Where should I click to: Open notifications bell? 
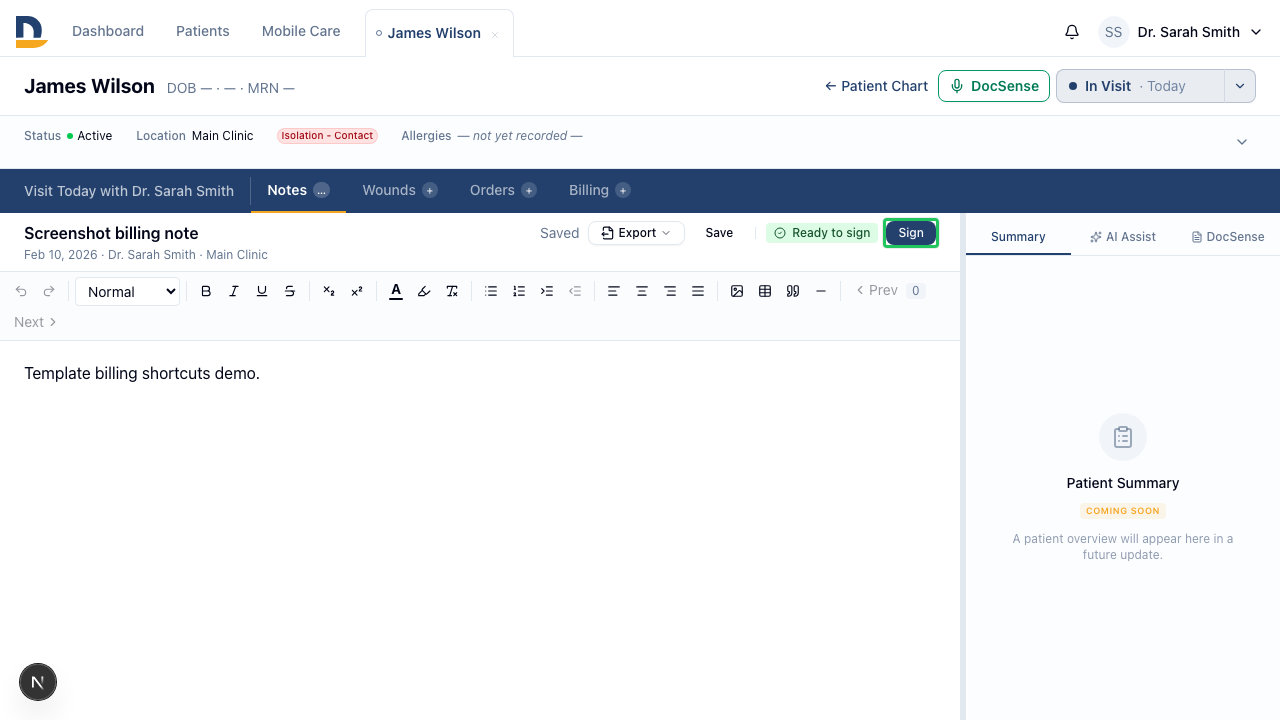(1072, 32)
